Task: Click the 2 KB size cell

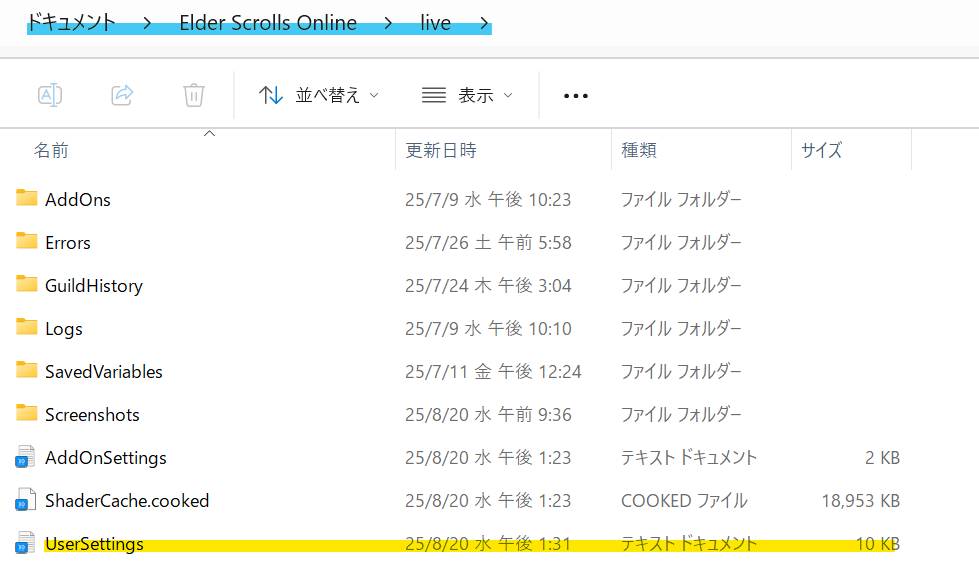Action: click(x=883, y=458)
